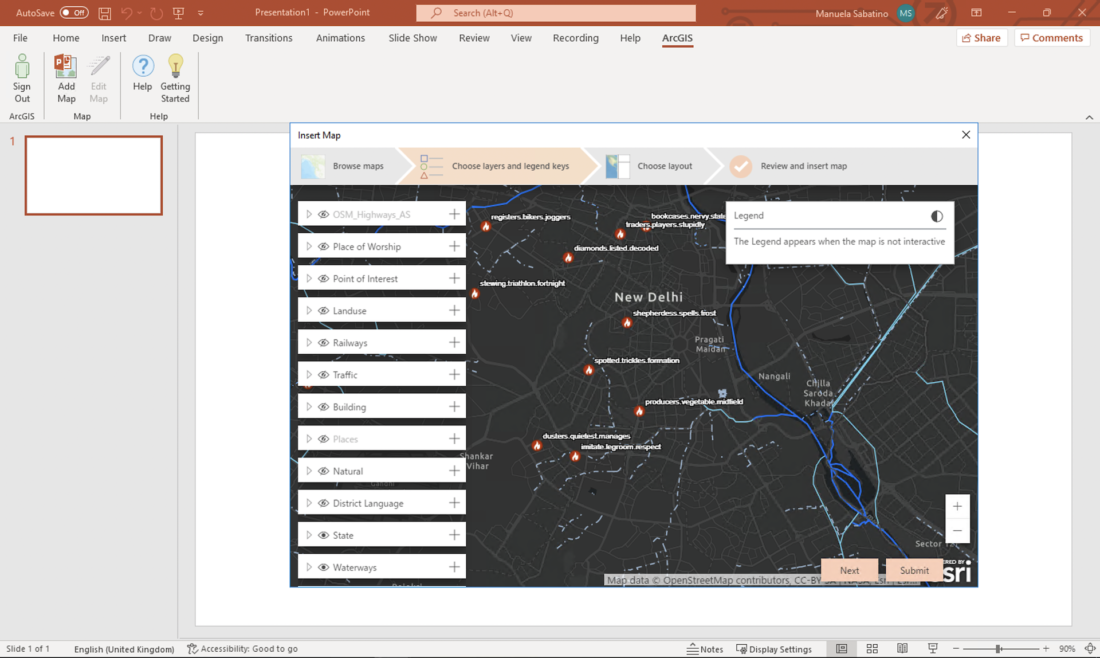Open the Transitions ribbon tab

click(x=269, y=38)
